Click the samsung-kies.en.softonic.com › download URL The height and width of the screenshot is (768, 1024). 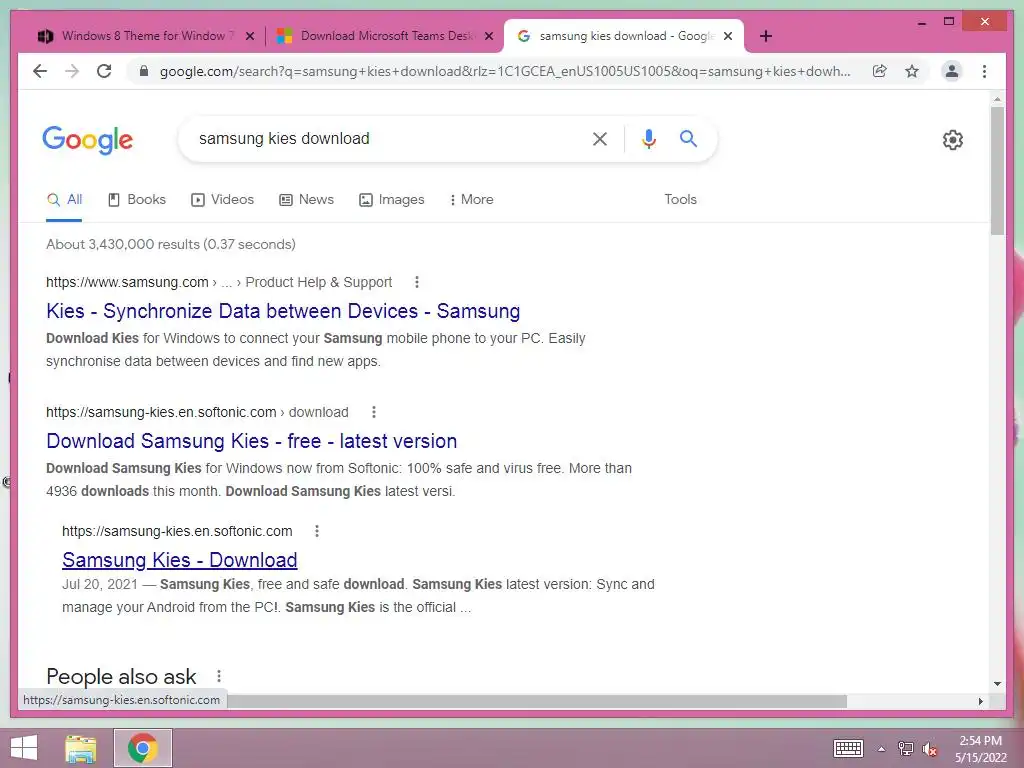coord(197,412)
